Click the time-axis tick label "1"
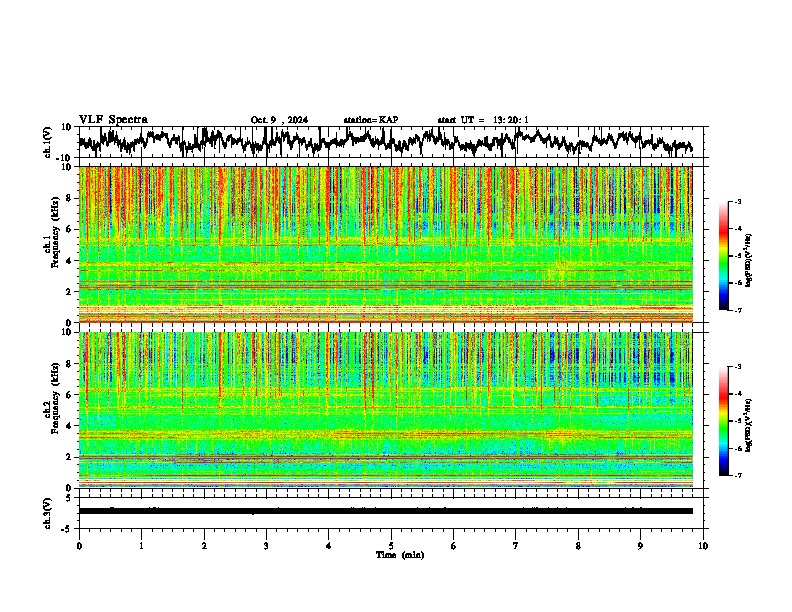The width and height of the screenshot is (792, 612). pyautogui.click(x=141, y=546)
